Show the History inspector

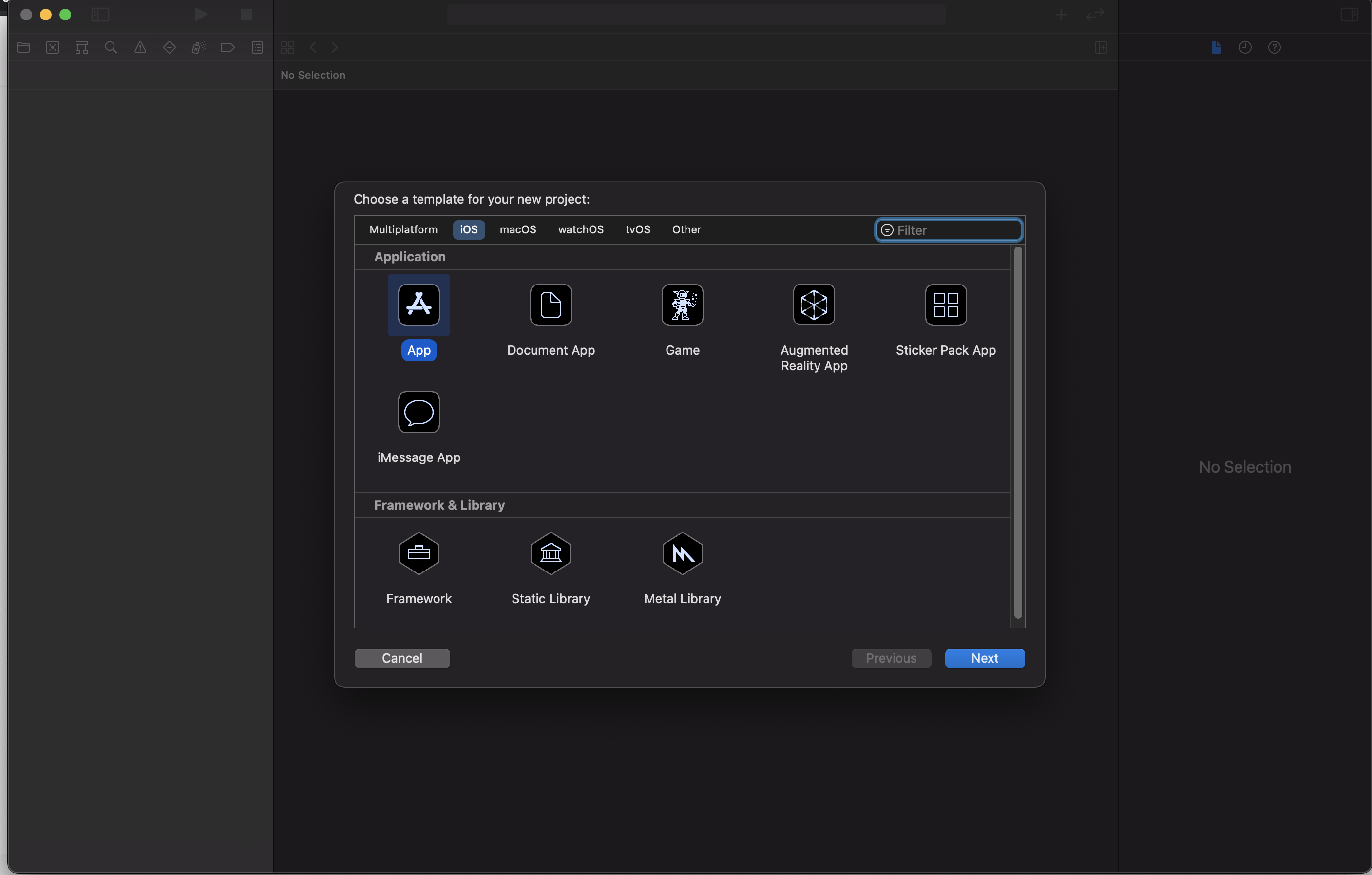(x=1245, y=47)
